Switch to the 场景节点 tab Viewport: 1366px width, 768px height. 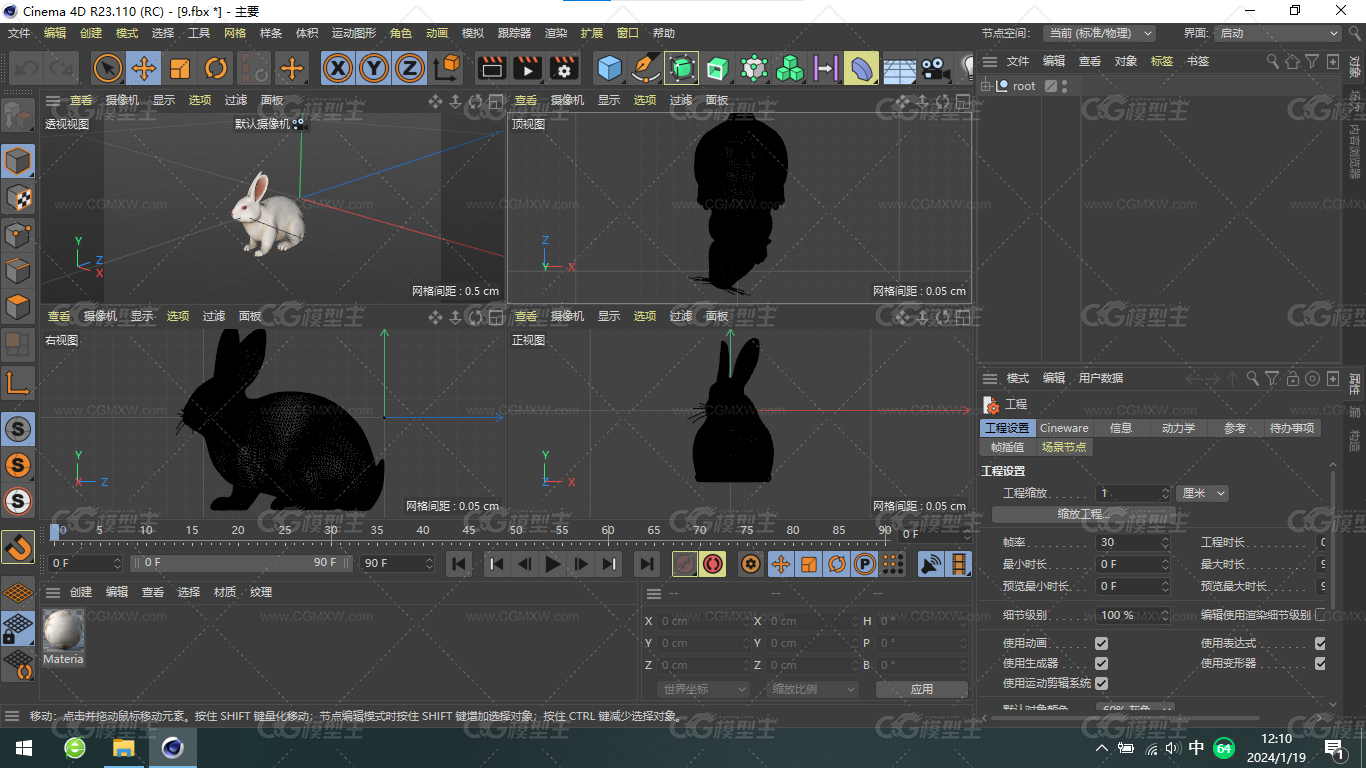click(x=1064, y=447)
